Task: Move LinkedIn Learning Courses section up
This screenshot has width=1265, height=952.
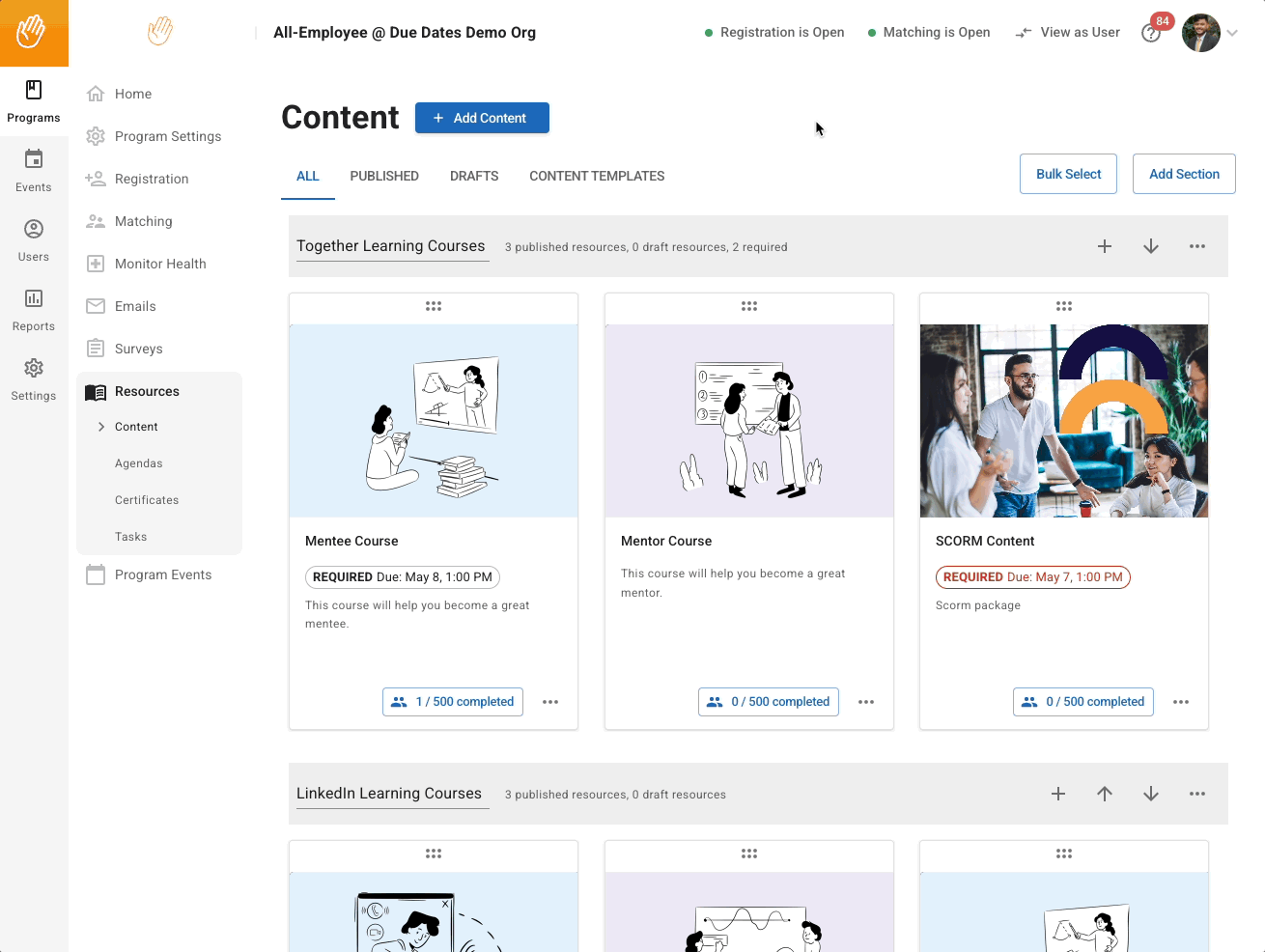Action: 1105,794
